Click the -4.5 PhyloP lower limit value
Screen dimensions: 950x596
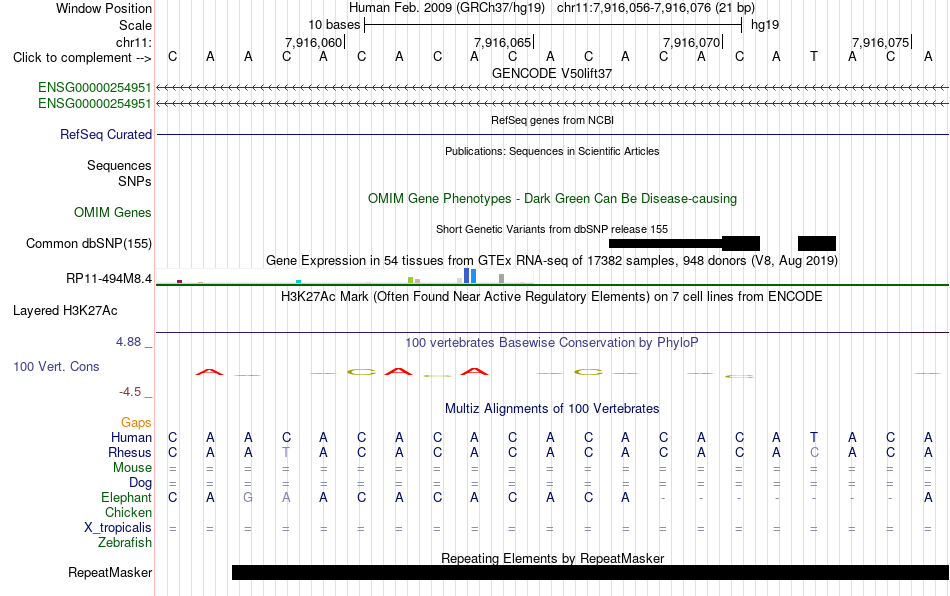(x=130, y=392)
